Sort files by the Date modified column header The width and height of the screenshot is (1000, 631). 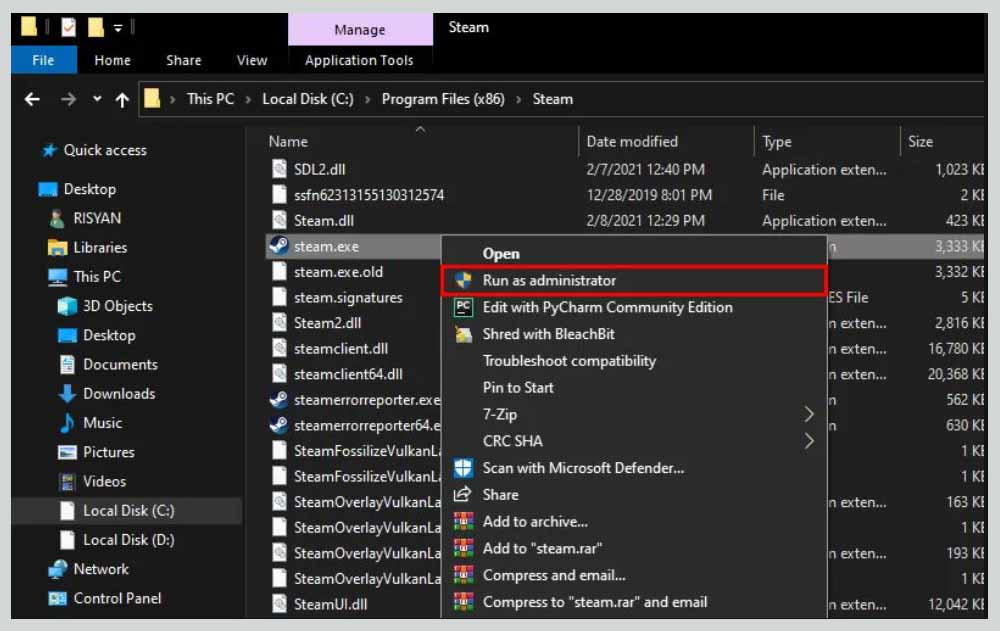[x=631, y=141]
